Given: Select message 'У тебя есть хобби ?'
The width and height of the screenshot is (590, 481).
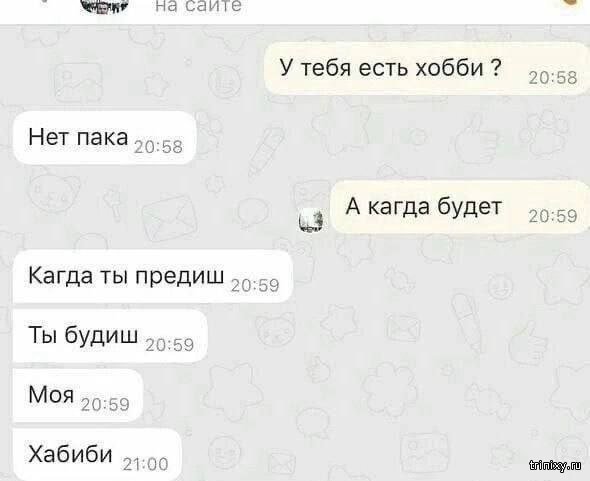Looking at the screenshot, I should 427,68.
